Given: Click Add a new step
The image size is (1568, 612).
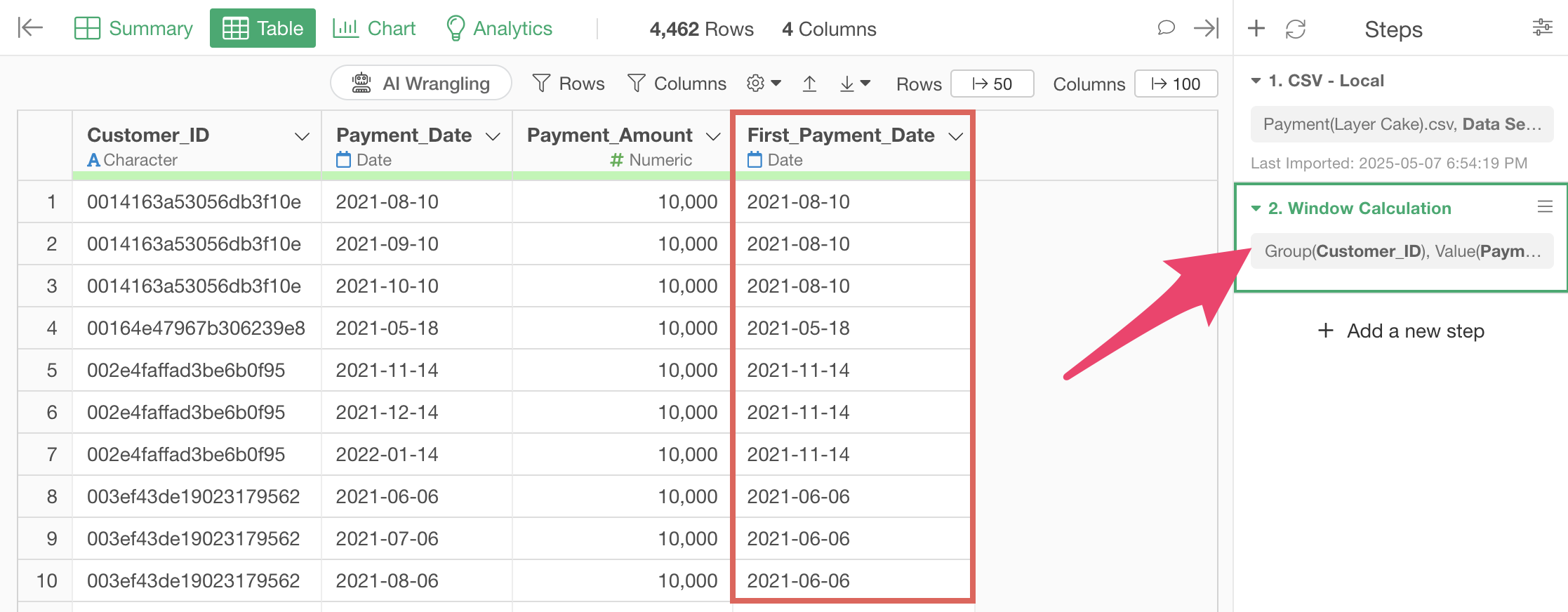Looking at the screenshot, I should click(x=1401, y=331).
